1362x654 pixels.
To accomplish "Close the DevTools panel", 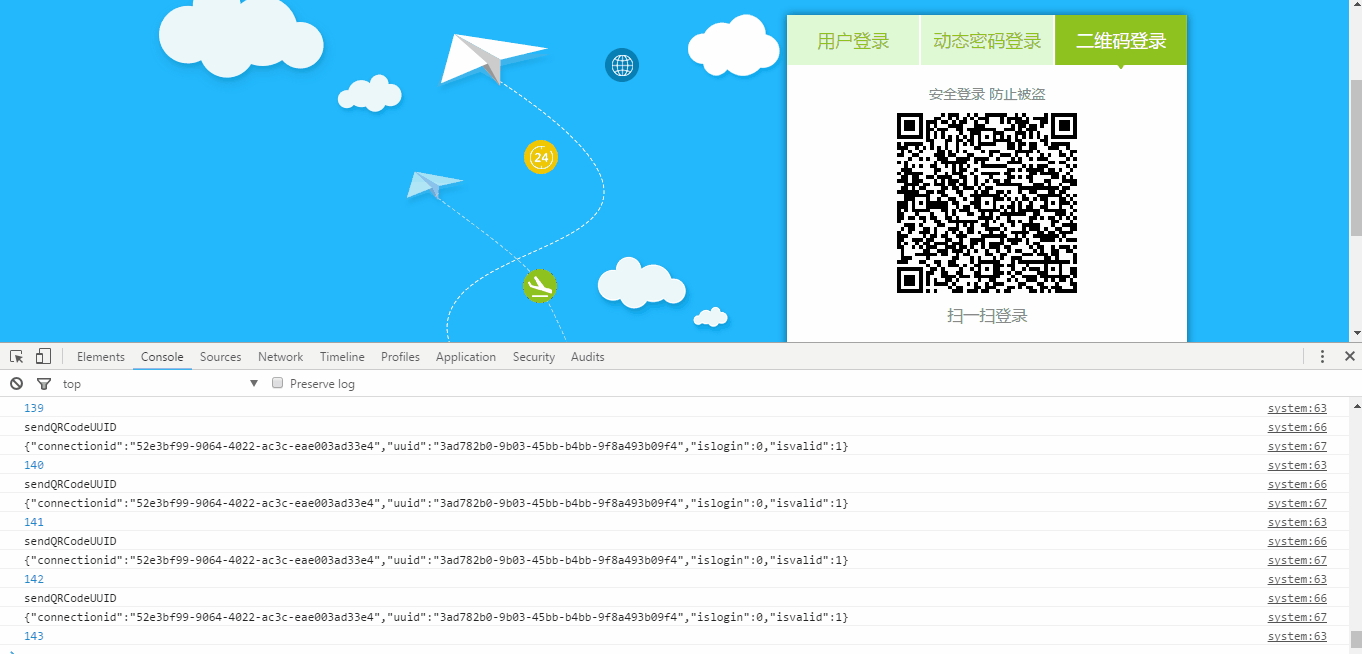I will pos(1349,357).
